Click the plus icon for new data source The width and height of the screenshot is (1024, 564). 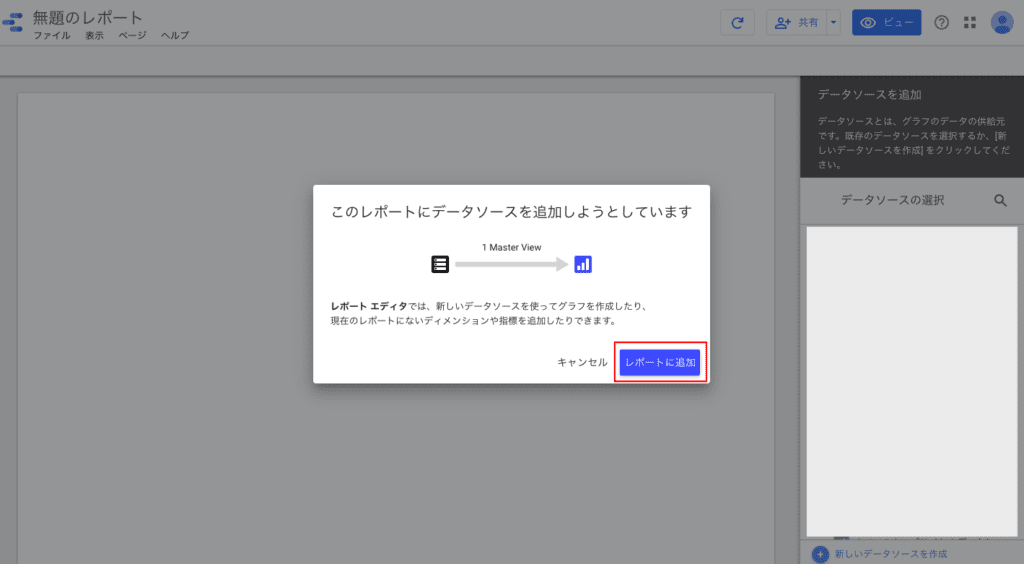[x=820, y=554]
